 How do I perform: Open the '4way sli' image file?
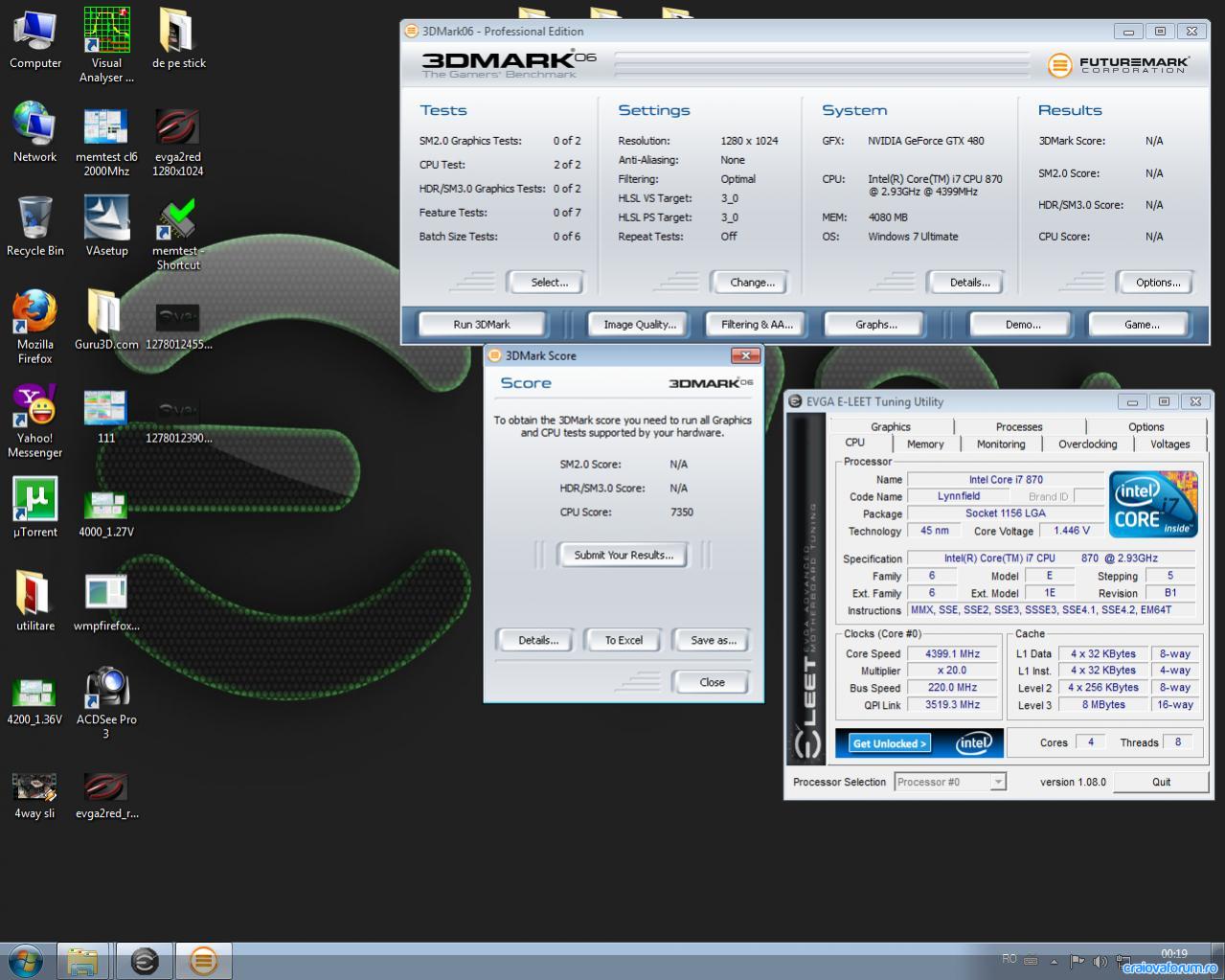click(35, 796)
